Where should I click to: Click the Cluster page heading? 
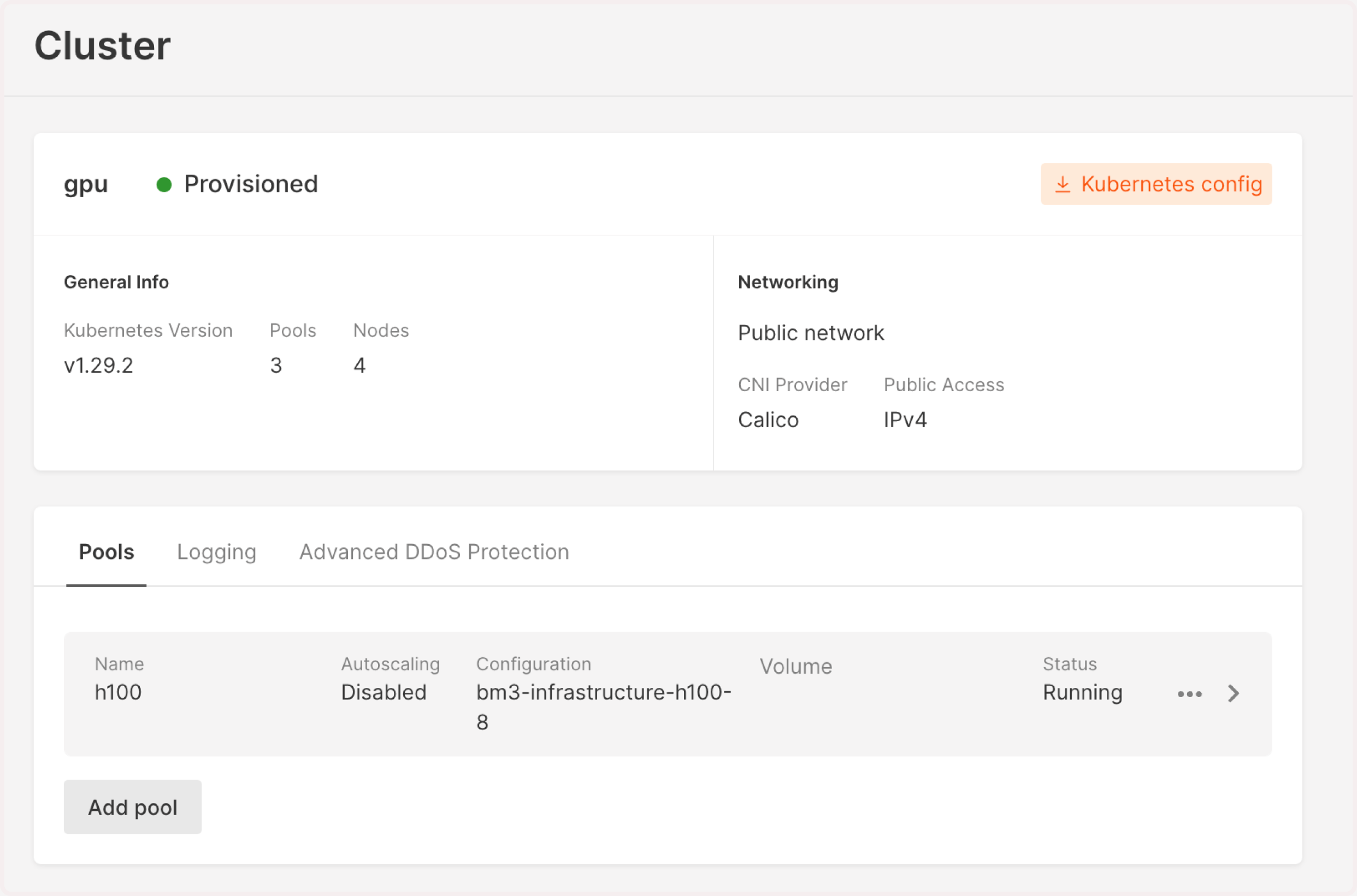(102, 45)
